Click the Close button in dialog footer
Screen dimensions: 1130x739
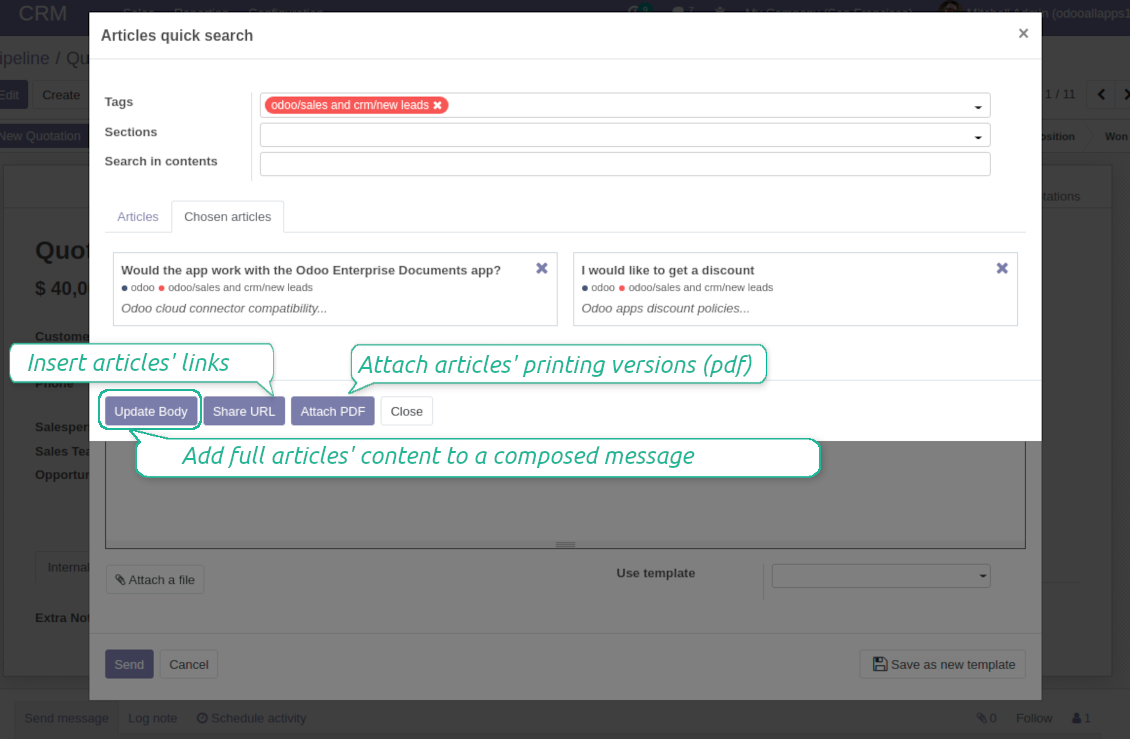point(406,411)
